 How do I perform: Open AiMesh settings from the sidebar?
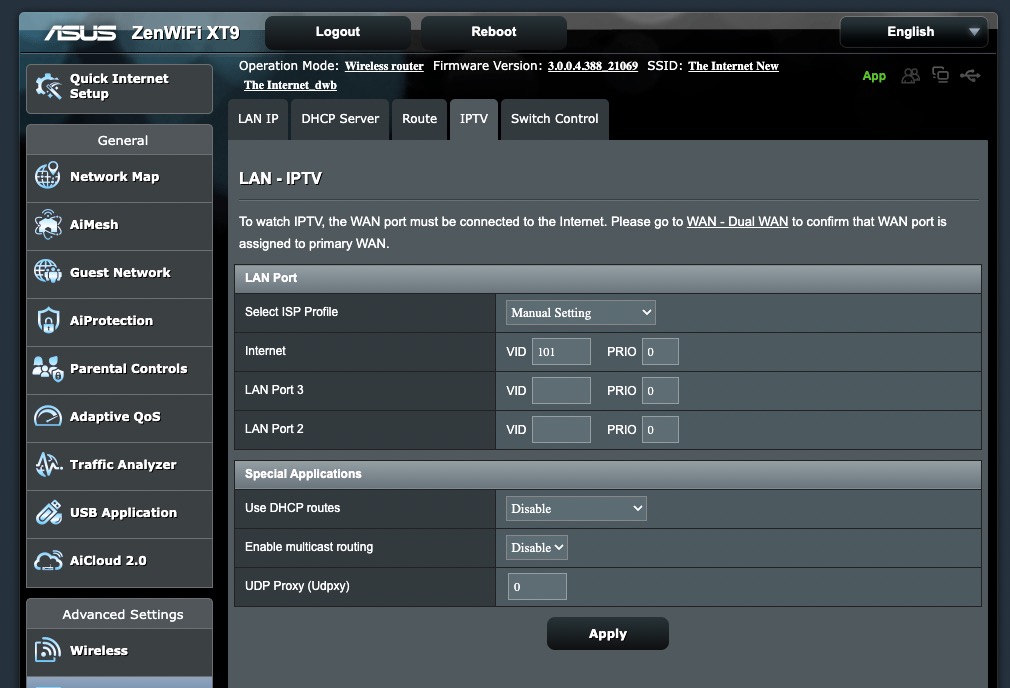click(x=96, y=226)
